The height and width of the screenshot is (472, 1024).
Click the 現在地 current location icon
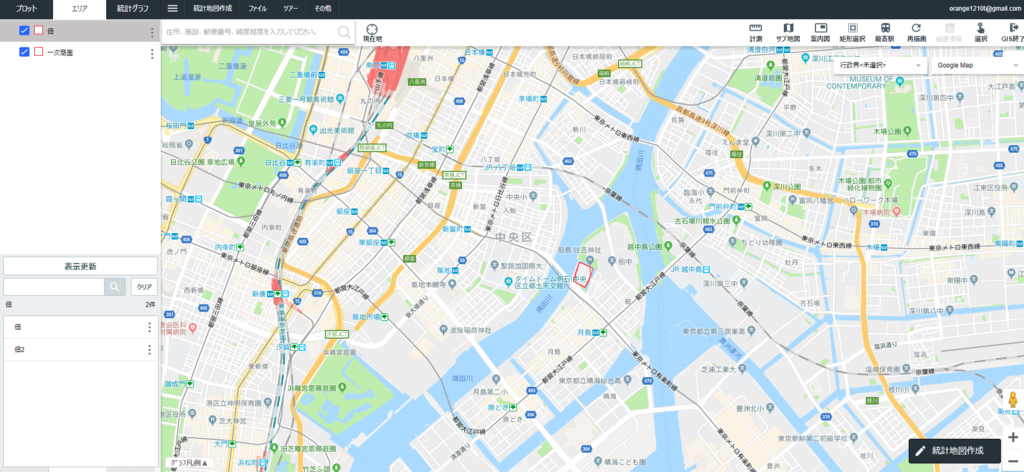click(372, 33)
